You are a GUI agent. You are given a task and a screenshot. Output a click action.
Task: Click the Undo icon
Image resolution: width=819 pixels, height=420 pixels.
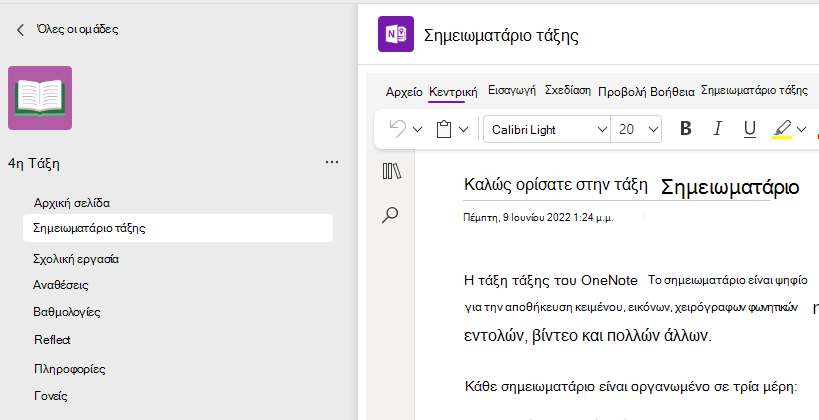398,129
